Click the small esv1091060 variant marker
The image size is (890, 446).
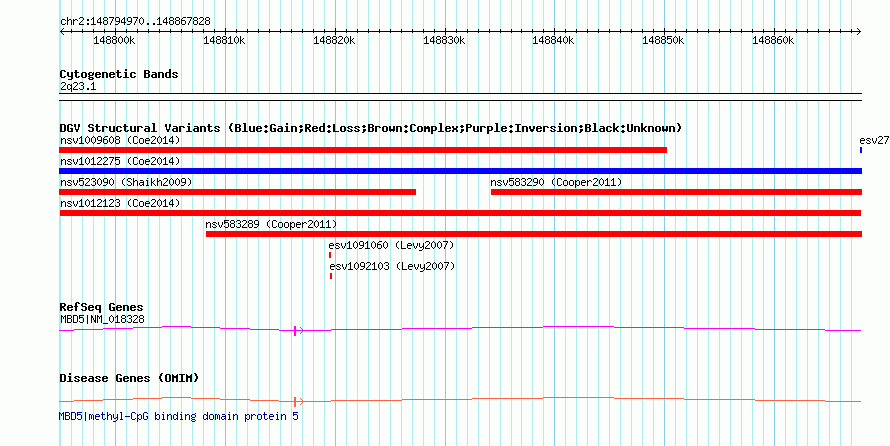tap(330, 255)
